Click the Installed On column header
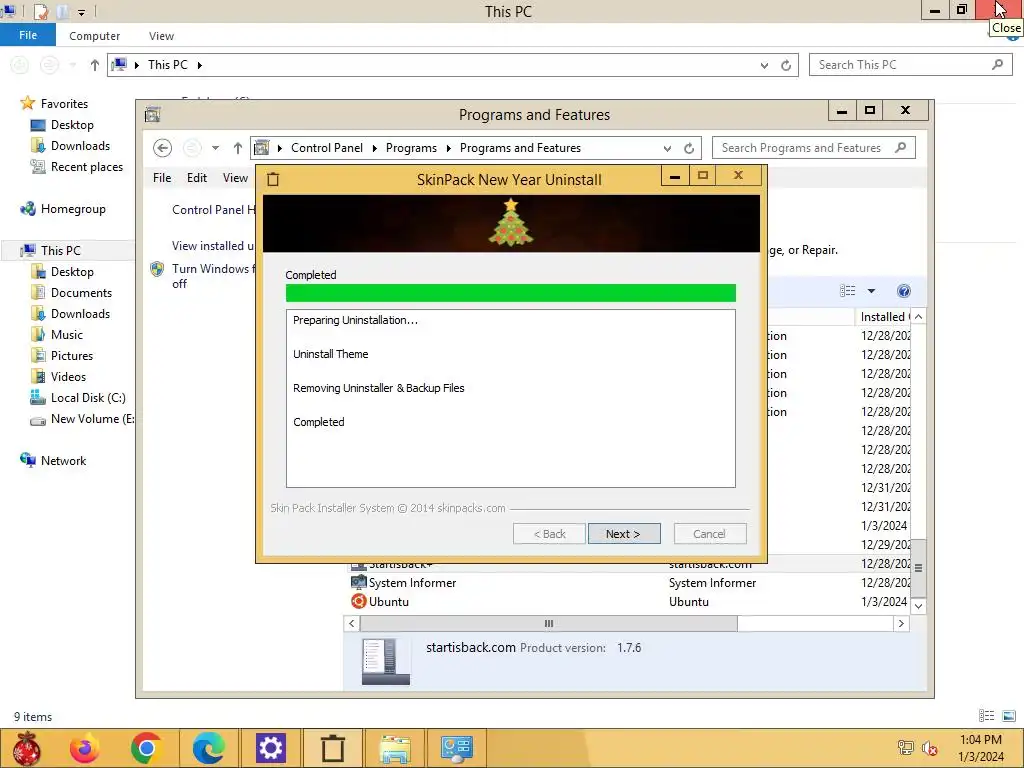1024x768 pixels. pos(882,317)
